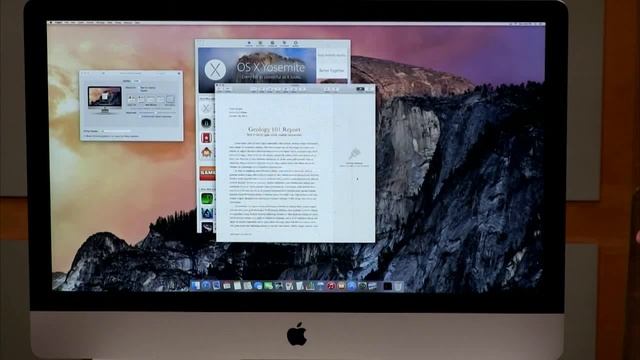The height and width of the screenshot is (360, 640).
Task: Choose Best for display resolution
Action: pos(146,87)
